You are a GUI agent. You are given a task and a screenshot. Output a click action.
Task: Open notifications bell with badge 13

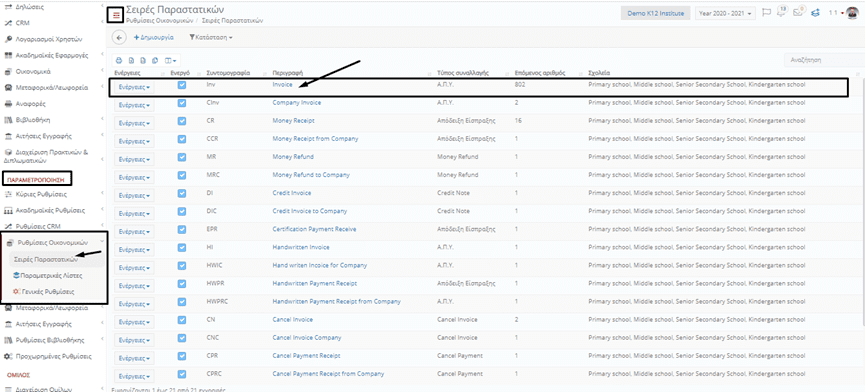tap(782, 13)
